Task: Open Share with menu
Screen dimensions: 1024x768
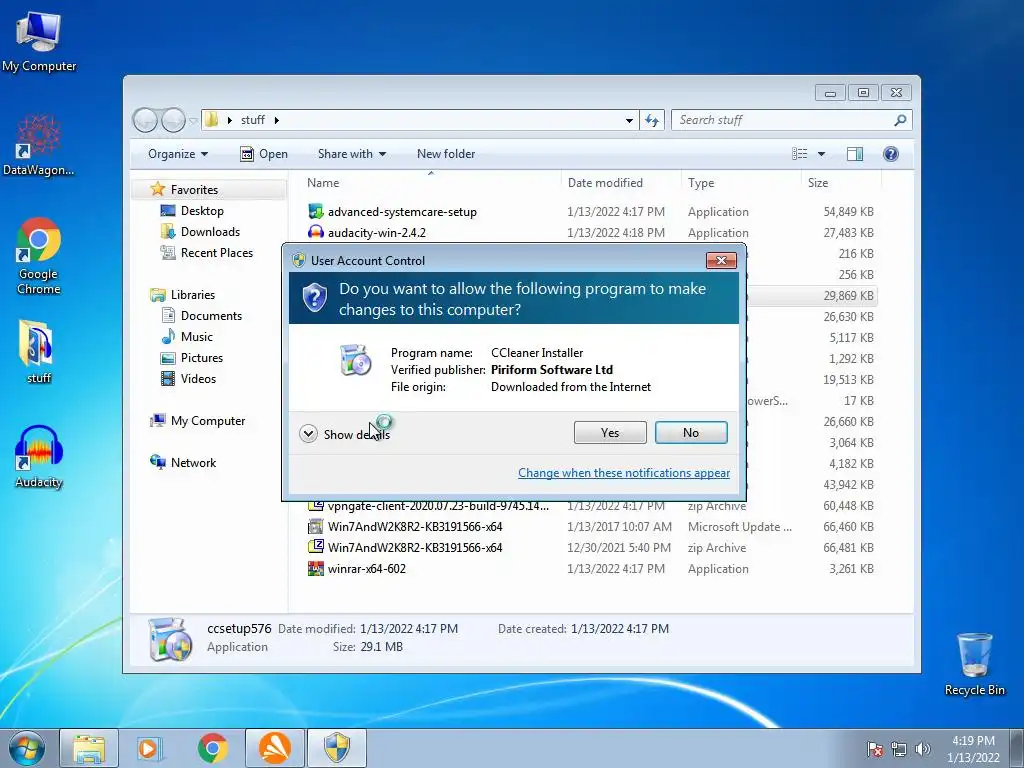Action: 351,154
